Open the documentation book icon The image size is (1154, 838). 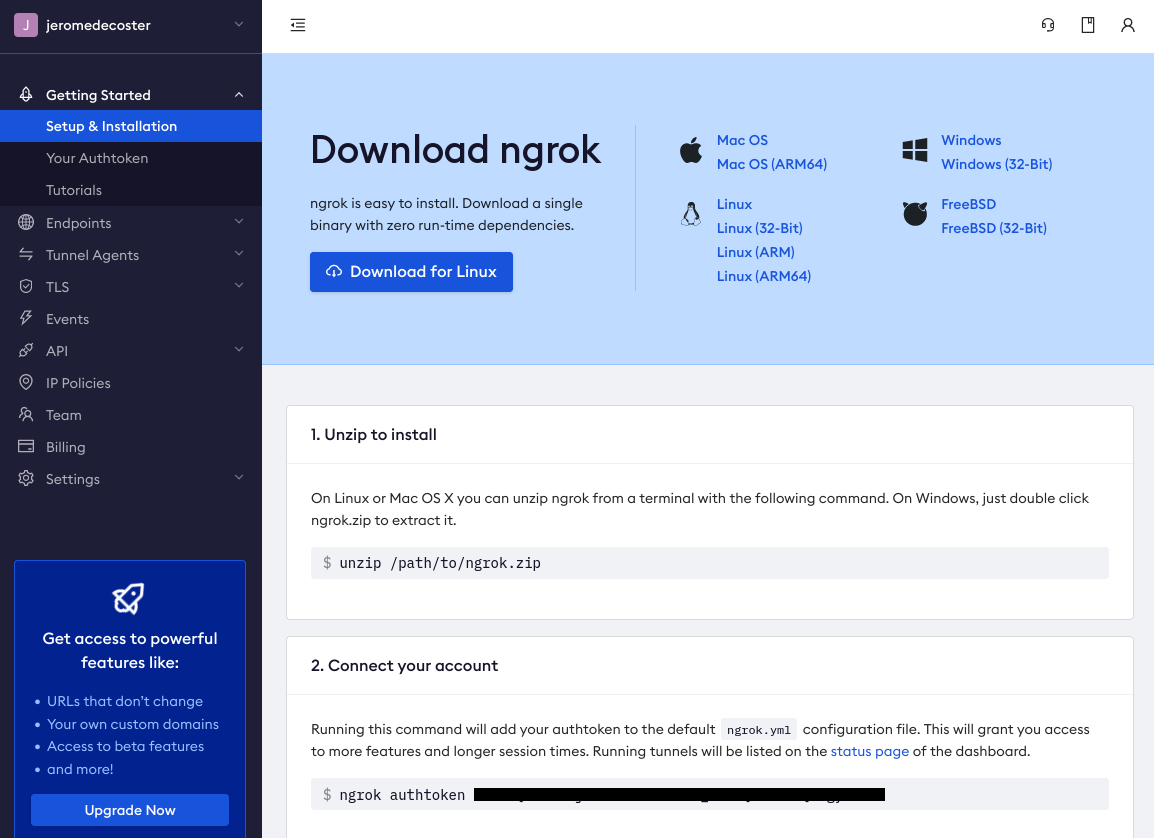[x=1088, y=25]
